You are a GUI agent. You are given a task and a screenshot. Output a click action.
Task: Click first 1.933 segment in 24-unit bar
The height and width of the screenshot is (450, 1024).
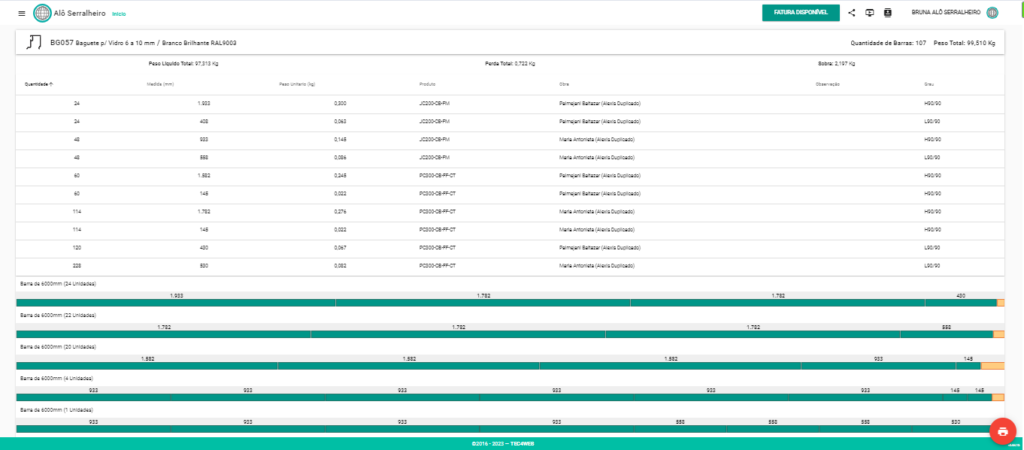pos(176,303)
